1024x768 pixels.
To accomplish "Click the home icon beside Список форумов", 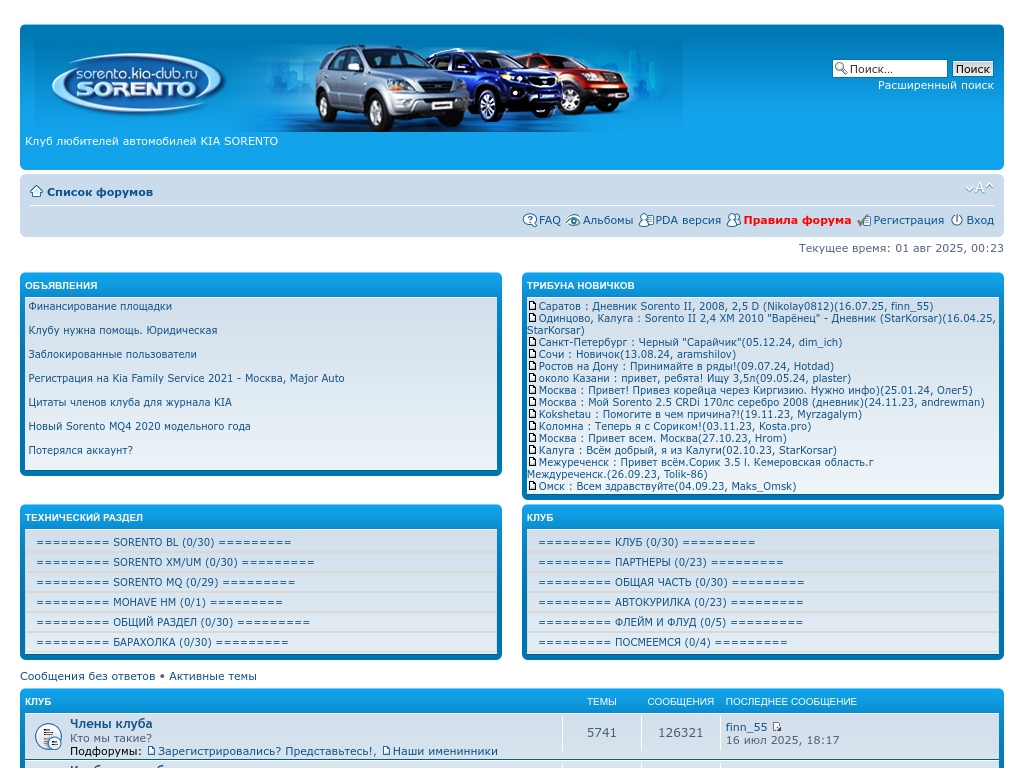I will pyautogui.click(x=36, y=191).
